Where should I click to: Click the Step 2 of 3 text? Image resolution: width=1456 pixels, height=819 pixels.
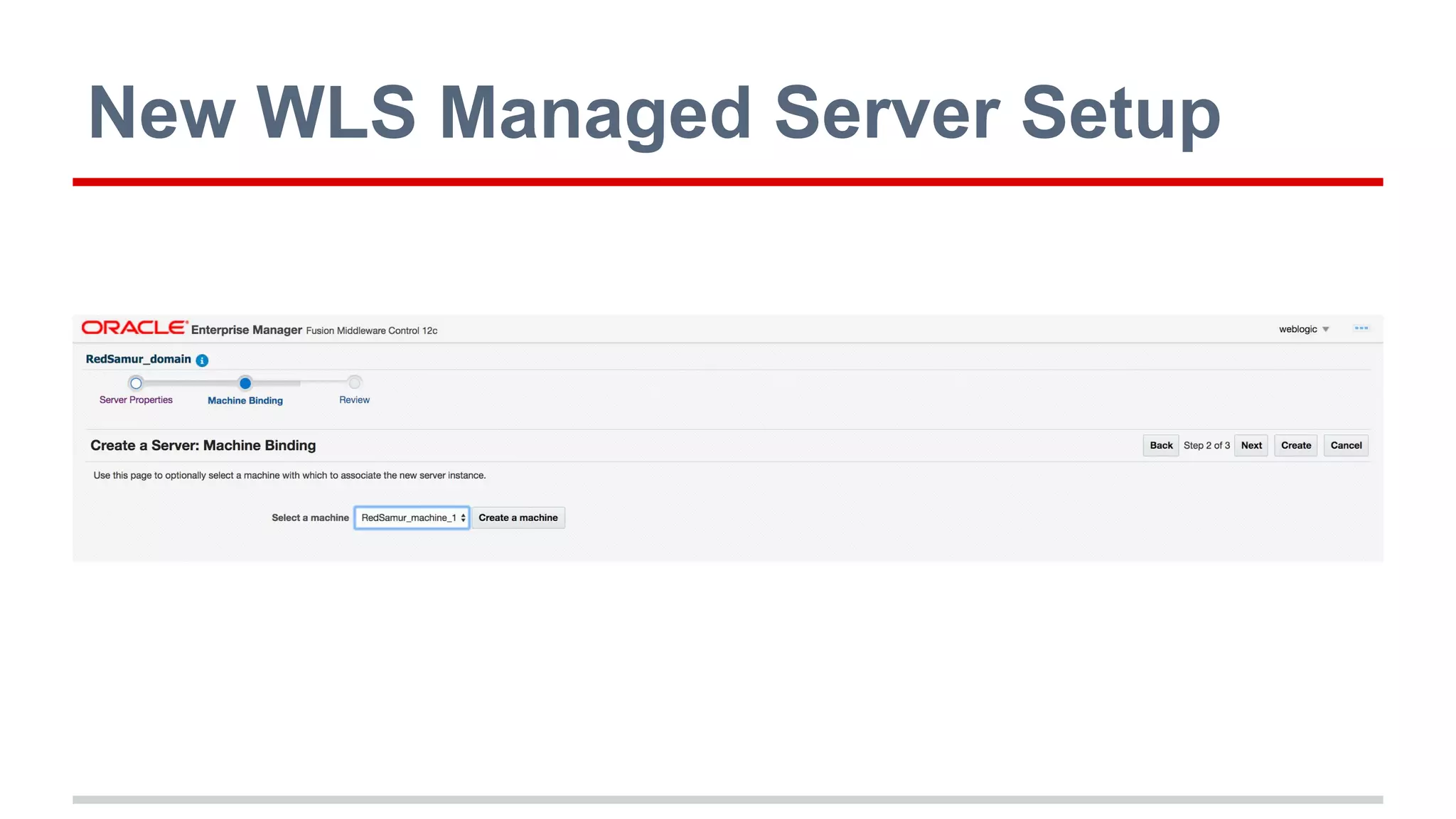pyautogui.click(x=1206, y=446)
